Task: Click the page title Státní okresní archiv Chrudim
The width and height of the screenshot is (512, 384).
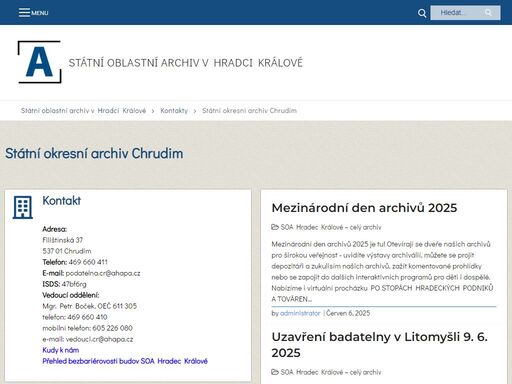Action: [x=94, y=154]
